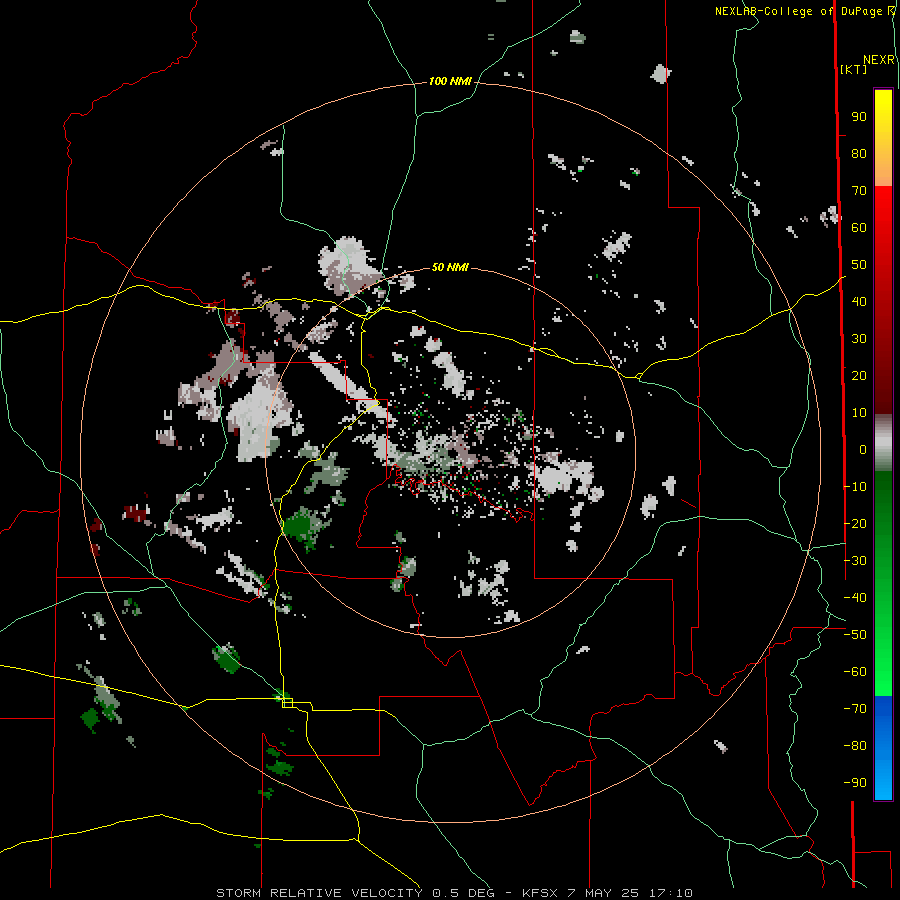
Task: Click the 50 value on velocity scale
Action: click(859, 265)
